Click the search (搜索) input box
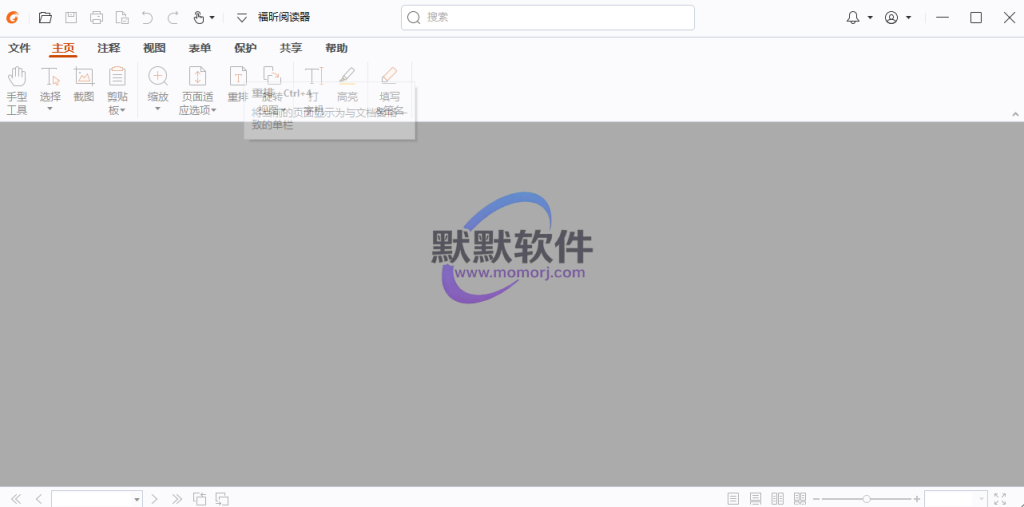1024x507 pixels. [548, 17]
